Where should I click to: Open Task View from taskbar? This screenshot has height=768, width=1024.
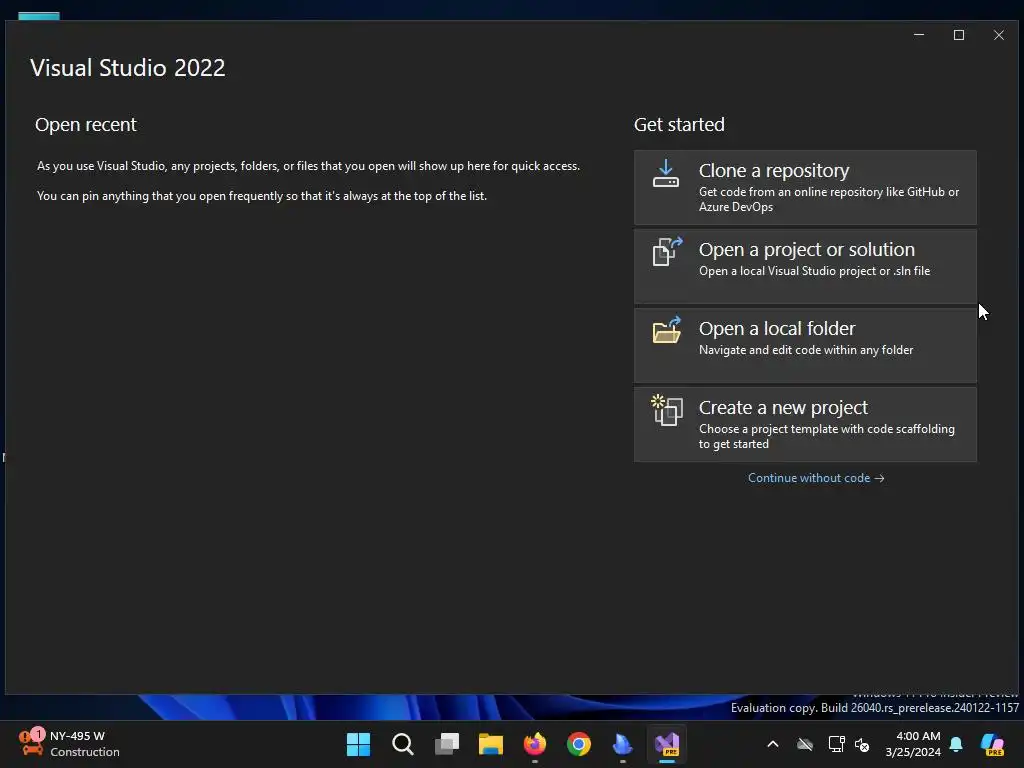point(447,744)
